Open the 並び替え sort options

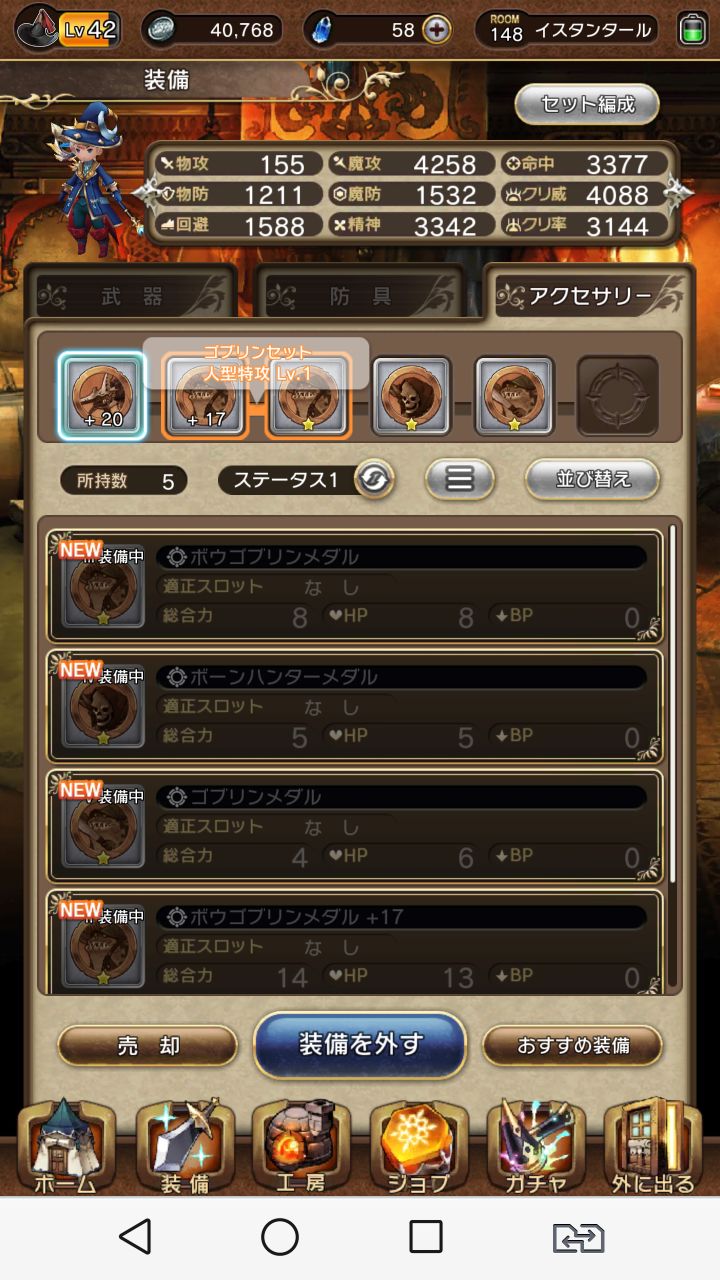(593, 479)
